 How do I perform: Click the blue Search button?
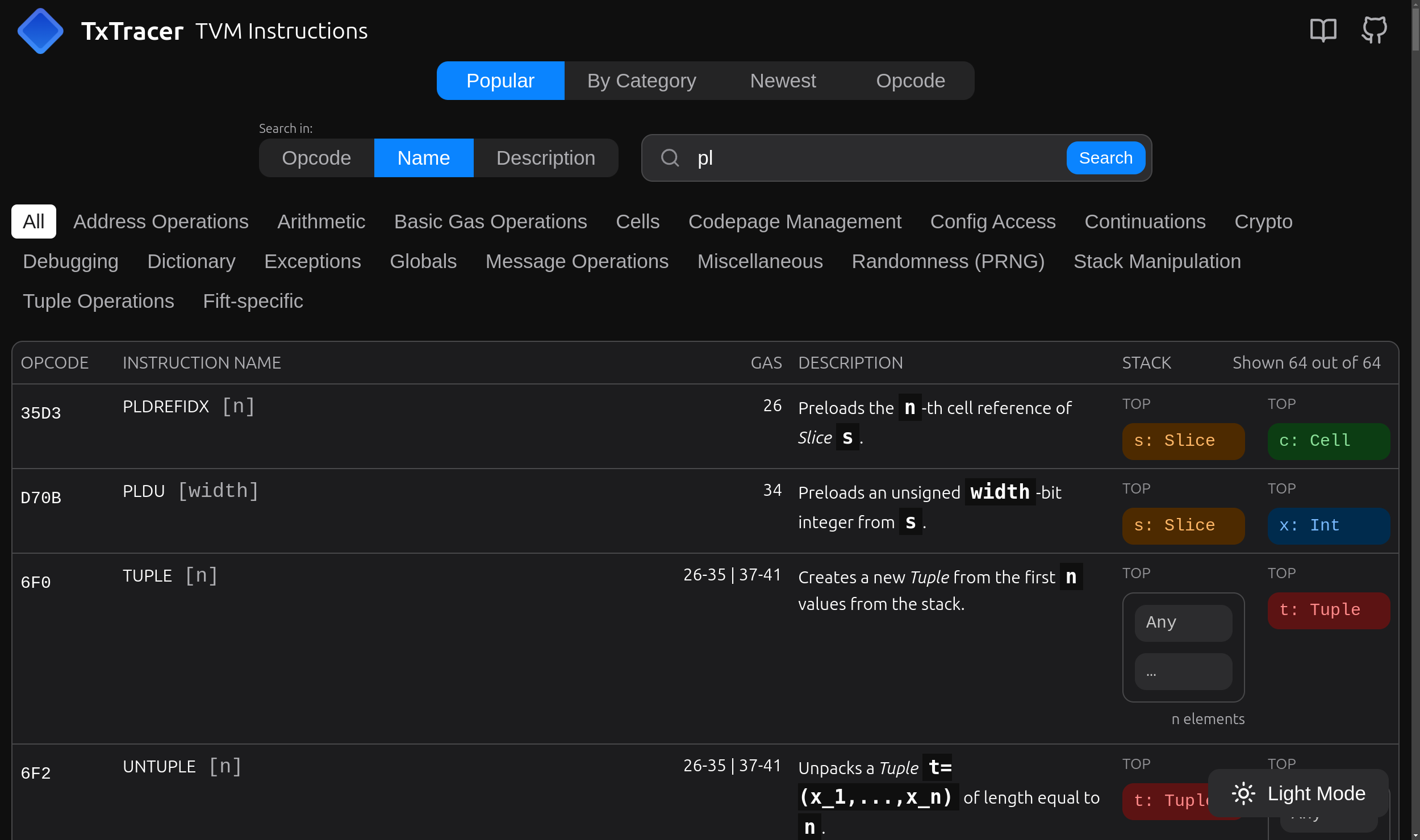point(1106,158)
